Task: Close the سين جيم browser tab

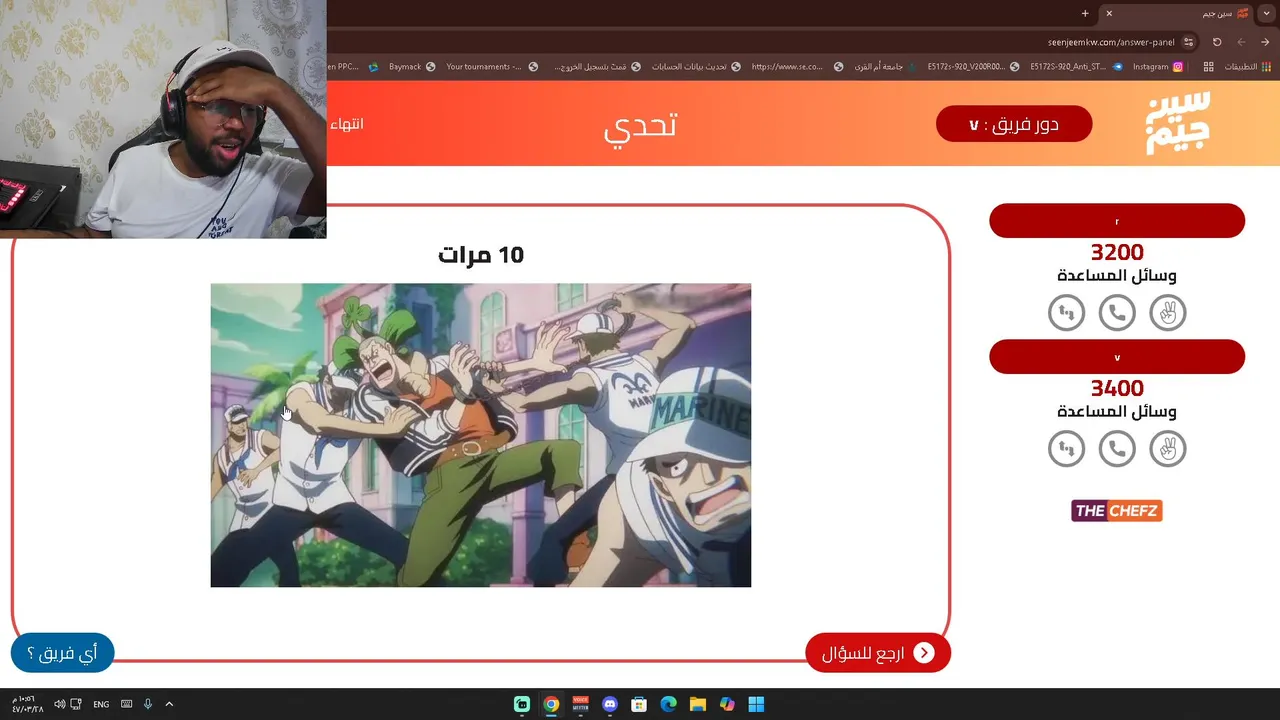Action: click(1109, 13)
